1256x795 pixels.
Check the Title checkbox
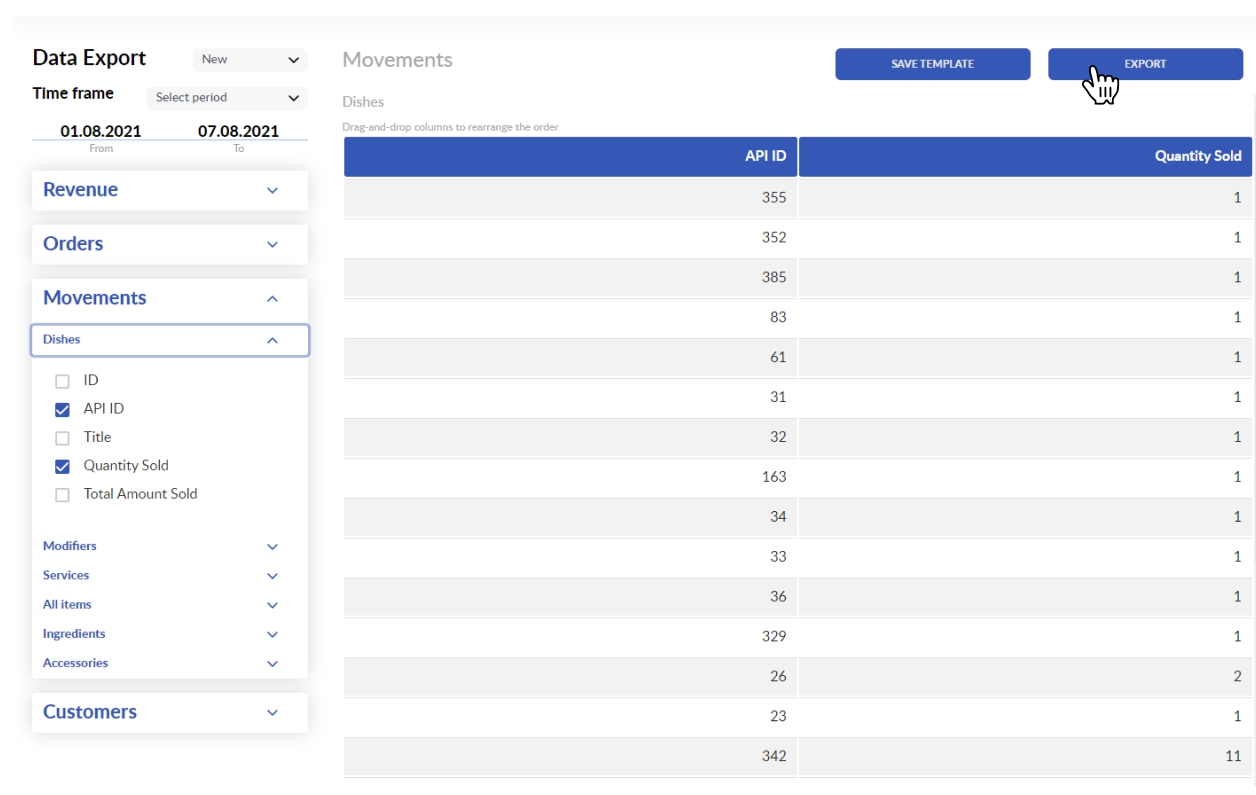coord(62,438)
